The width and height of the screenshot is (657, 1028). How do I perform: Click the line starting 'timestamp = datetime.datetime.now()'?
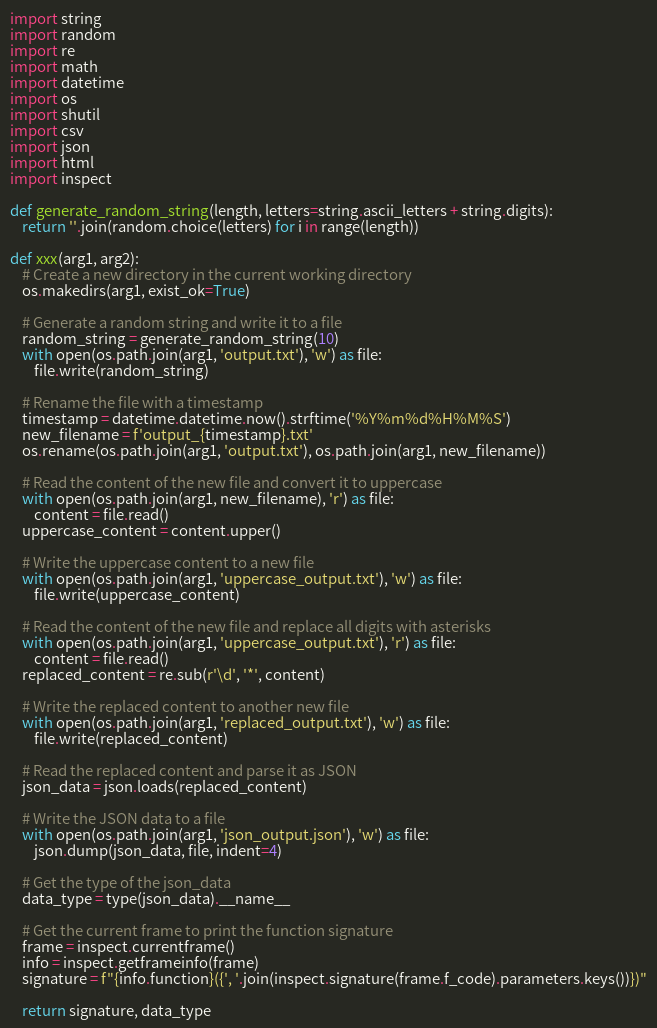tap(266, 419)
